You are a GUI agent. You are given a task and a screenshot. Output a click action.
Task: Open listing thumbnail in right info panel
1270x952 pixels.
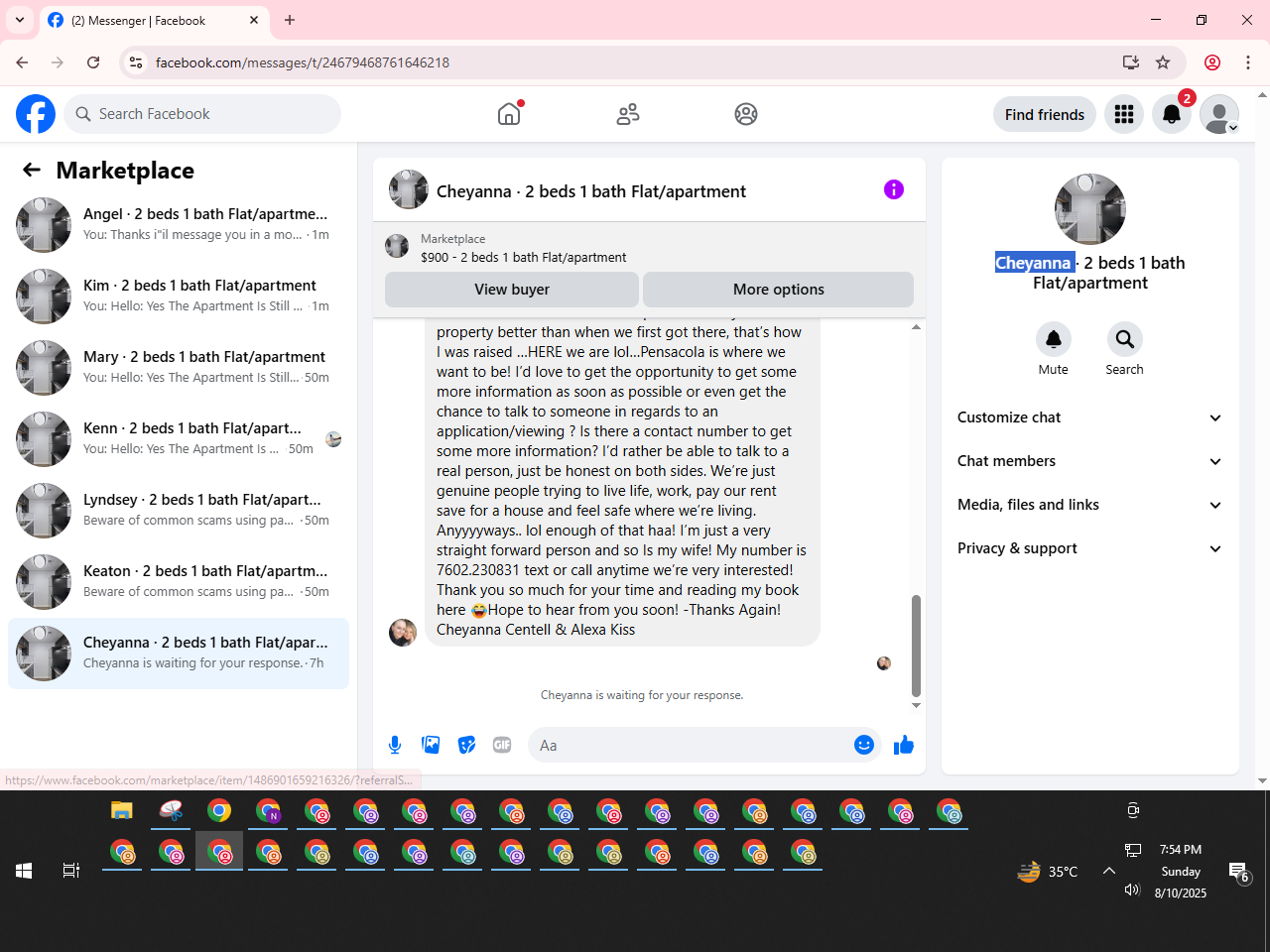point(1090,209)
